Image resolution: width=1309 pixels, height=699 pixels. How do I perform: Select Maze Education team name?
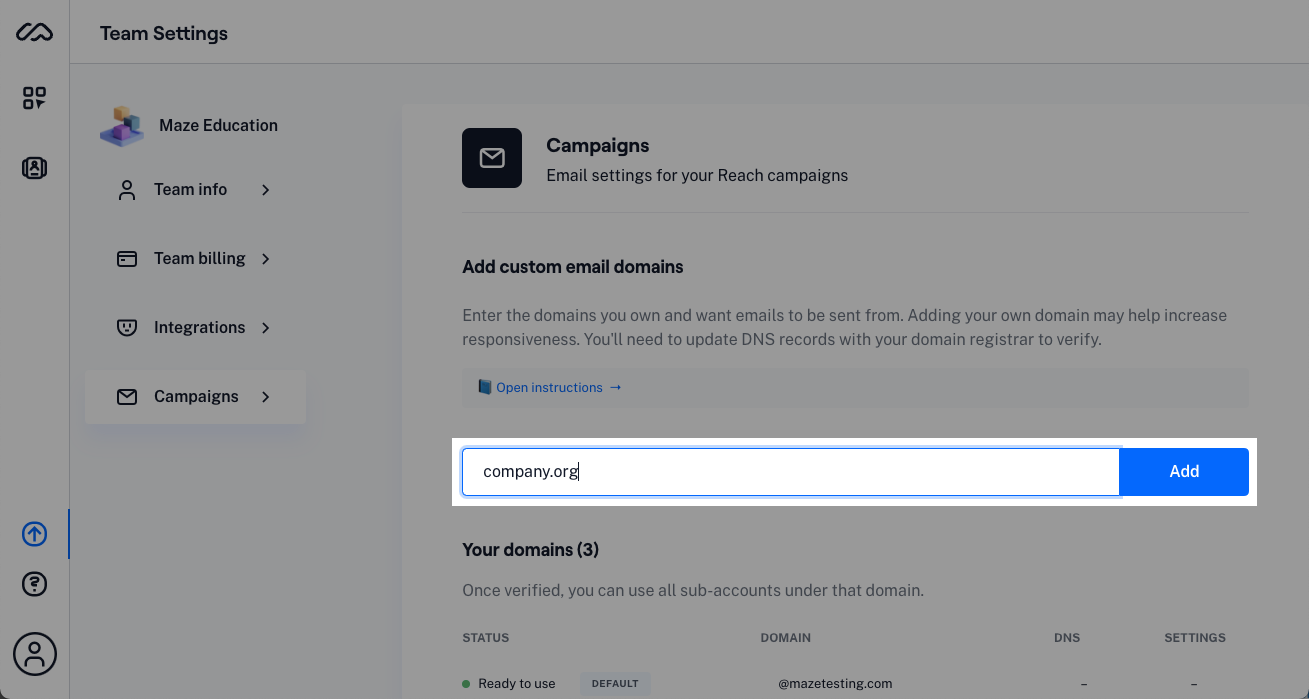click(x=217, y=125)
